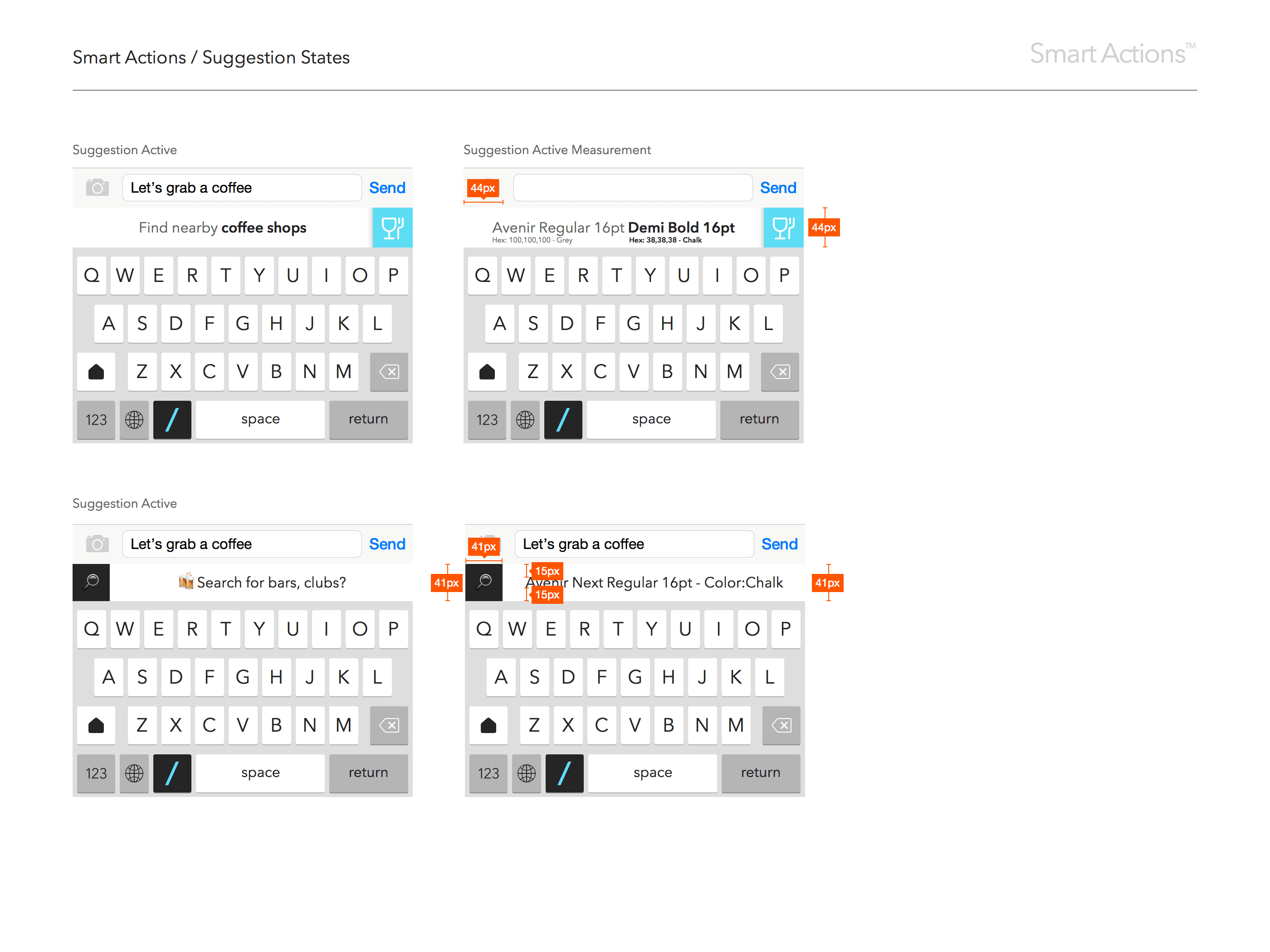The image size is (1270, 952).
Task: Toggle the shift key on bottom-right keyboard
Action: (x=488, y=725)
